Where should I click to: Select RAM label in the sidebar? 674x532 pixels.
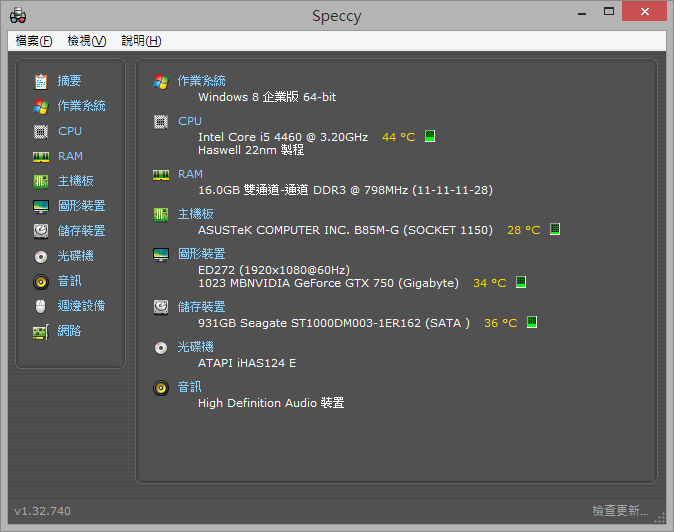point(70,156)
